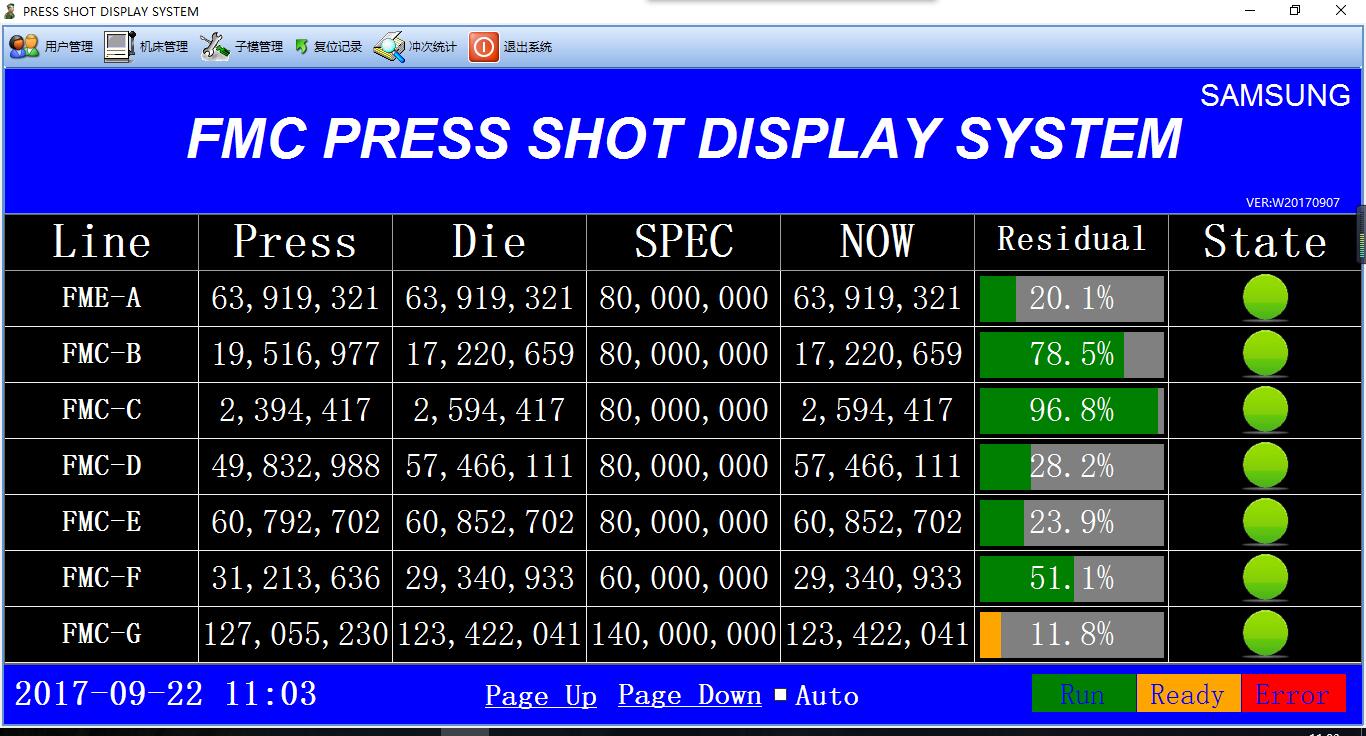Click green state light for FMC-G
Viewport: 1366px width, 736px height.
pos(1265,634)
